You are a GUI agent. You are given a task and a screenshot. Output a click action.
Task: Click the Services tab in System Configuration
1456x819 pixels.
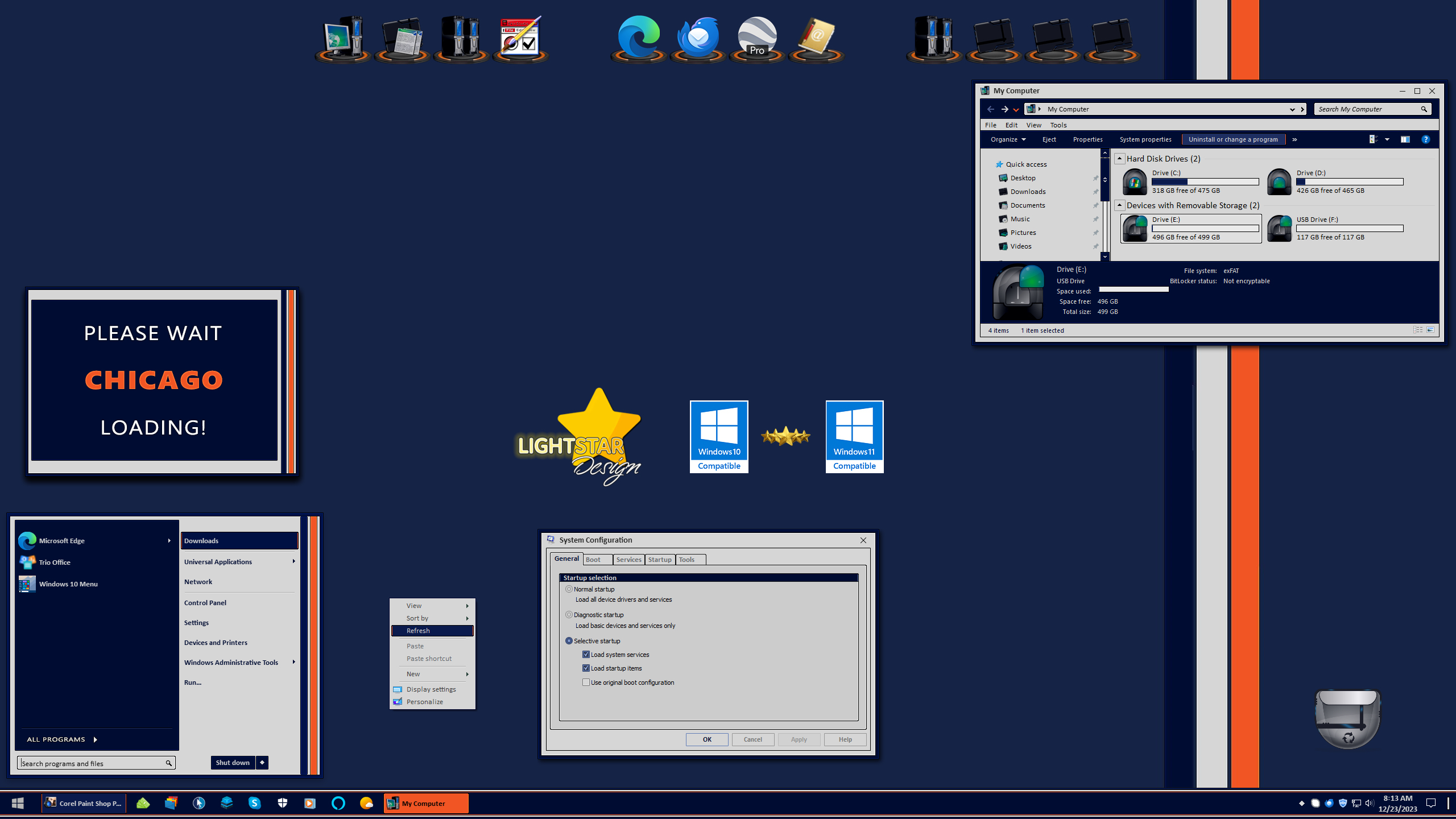627,559
